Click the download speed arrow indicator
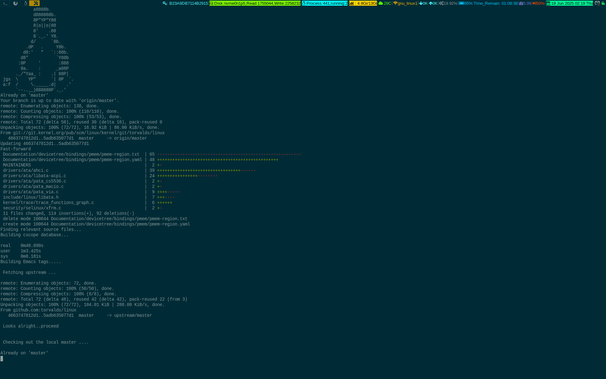This screenshot has height=379, width=606. click(421, 3)
